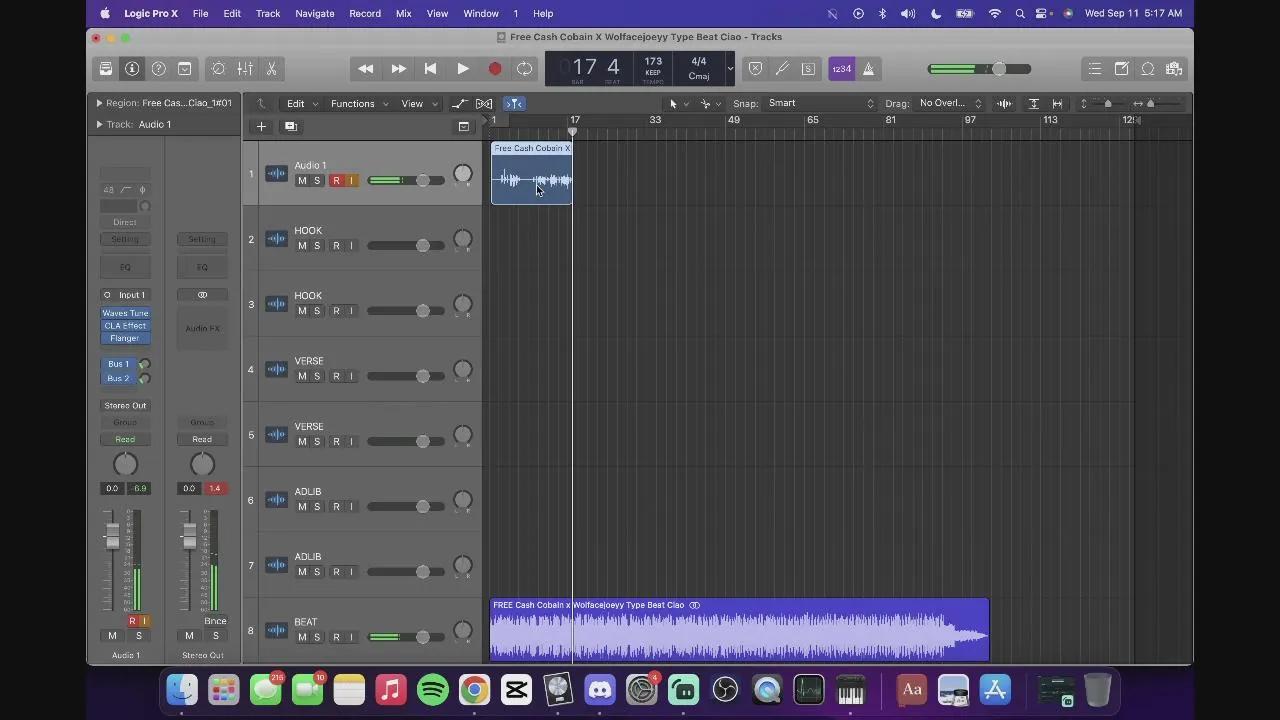The height and width of the screenshot is (720, 1280).
Task: Open the LCD display mode chevron
Action: click(x=730, y=69)
